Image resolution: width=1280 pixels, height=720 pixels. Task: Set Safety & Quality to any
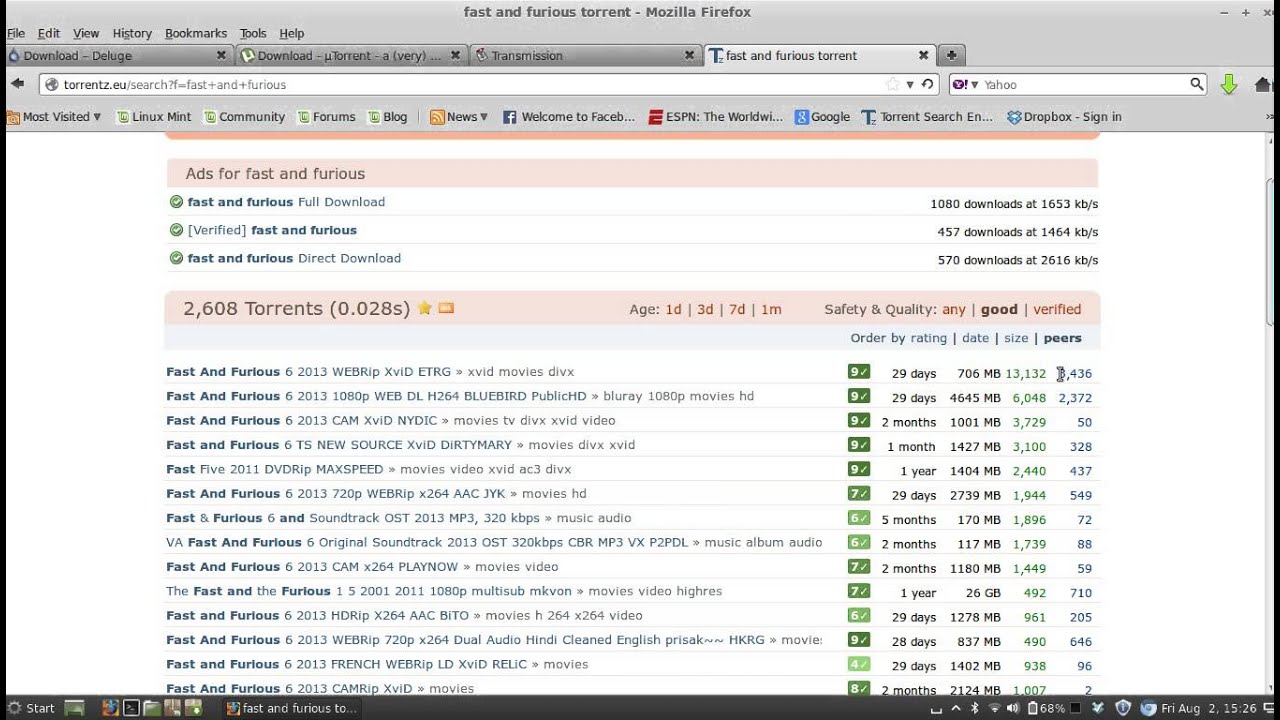(x=954, y=310)
